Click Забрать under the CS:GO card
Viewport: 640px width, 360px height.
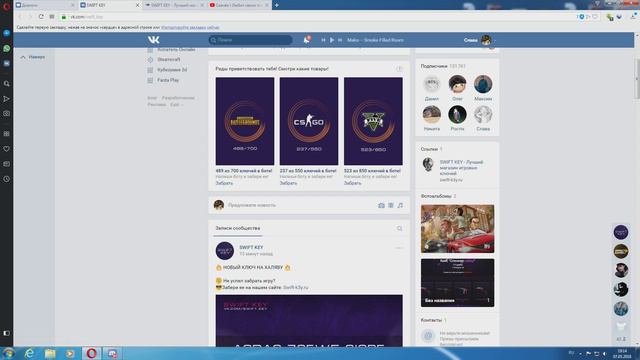[x=288, y=183]
